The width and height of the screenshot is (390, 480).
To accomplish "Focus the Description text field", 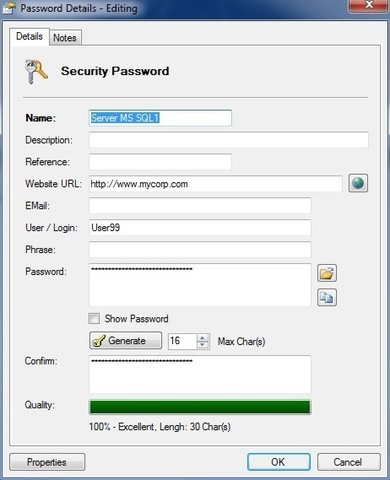I will click(229, 140).
